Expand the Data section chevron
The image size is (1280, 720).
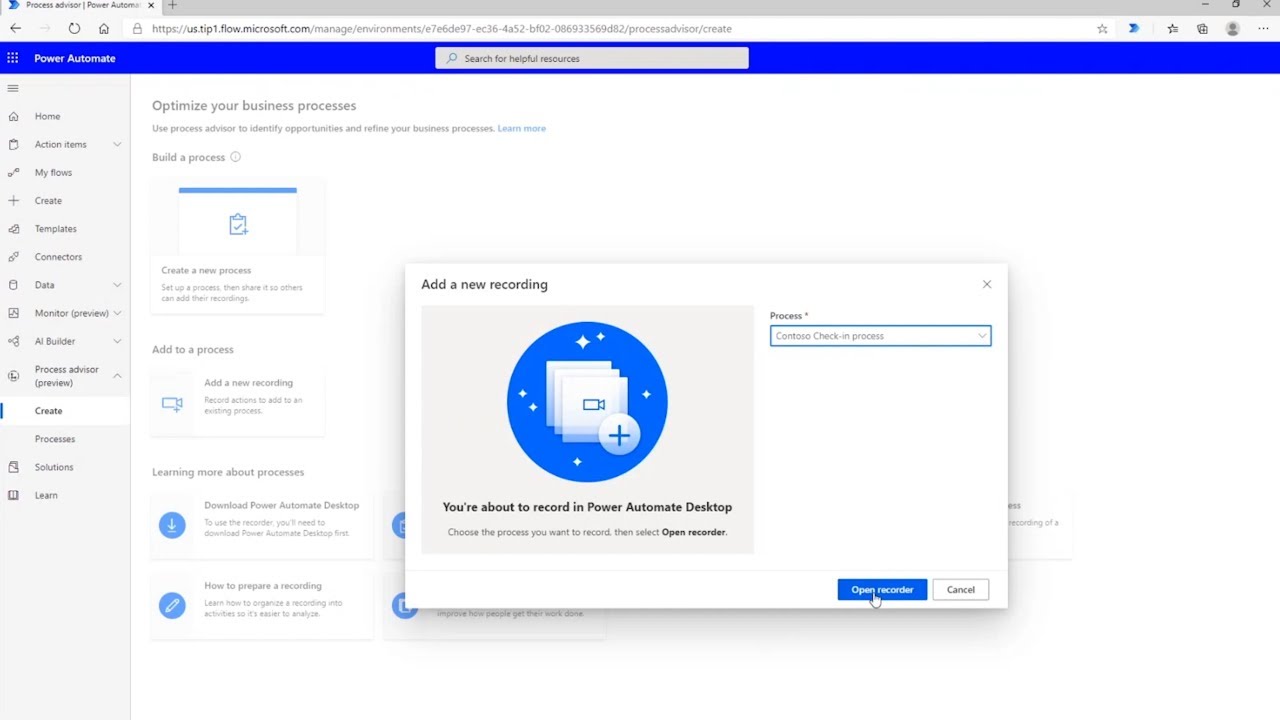[x=117, y=285]
